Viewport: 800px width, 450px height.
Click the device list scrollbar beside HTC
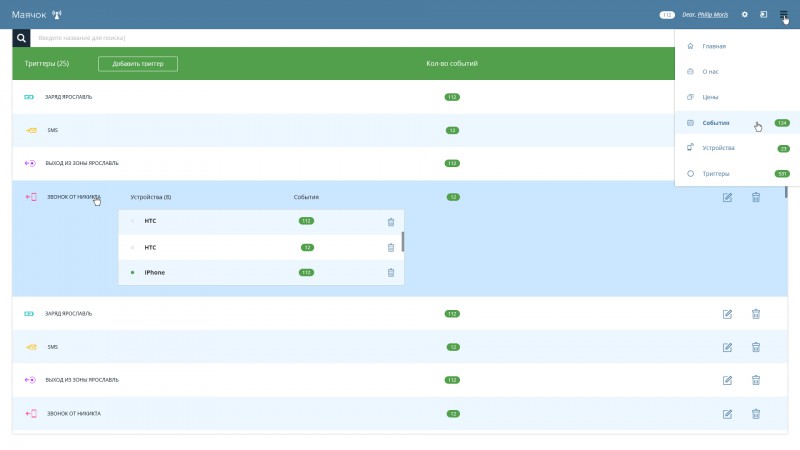tap(403, 242)
